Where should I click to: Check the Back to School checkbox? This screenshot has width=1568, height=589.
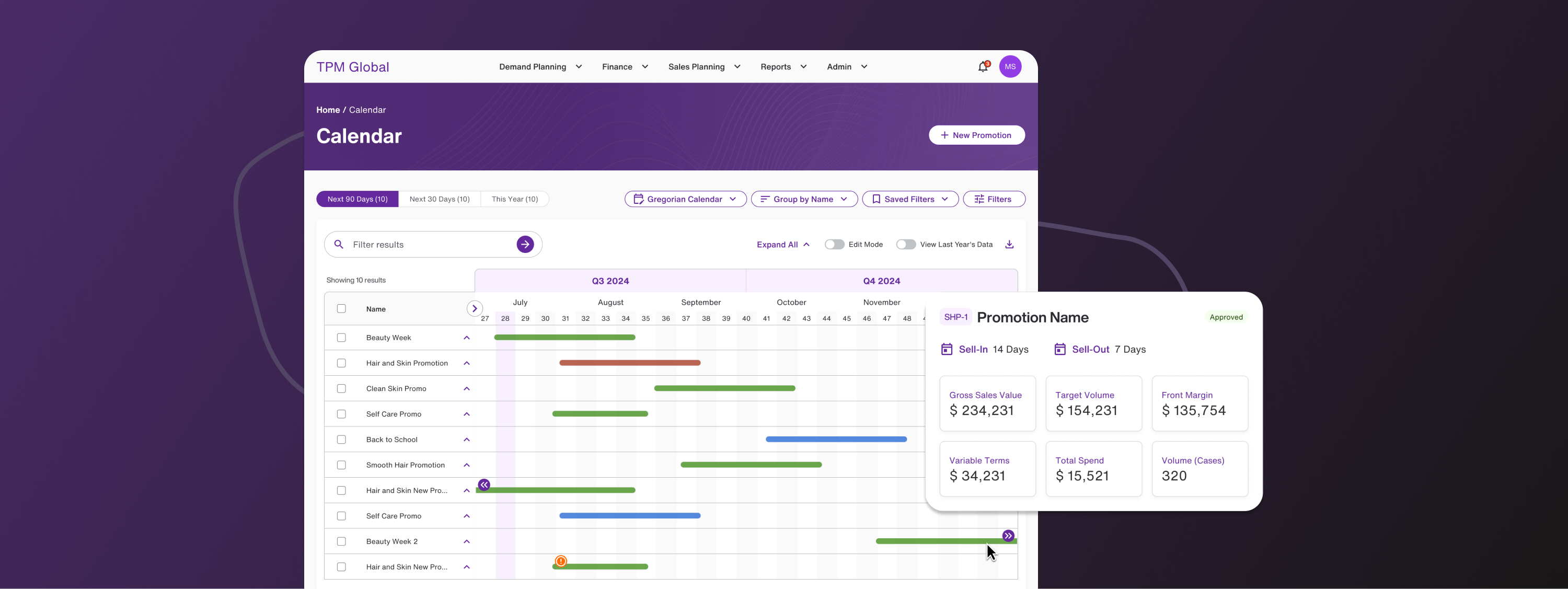point(341,440)
